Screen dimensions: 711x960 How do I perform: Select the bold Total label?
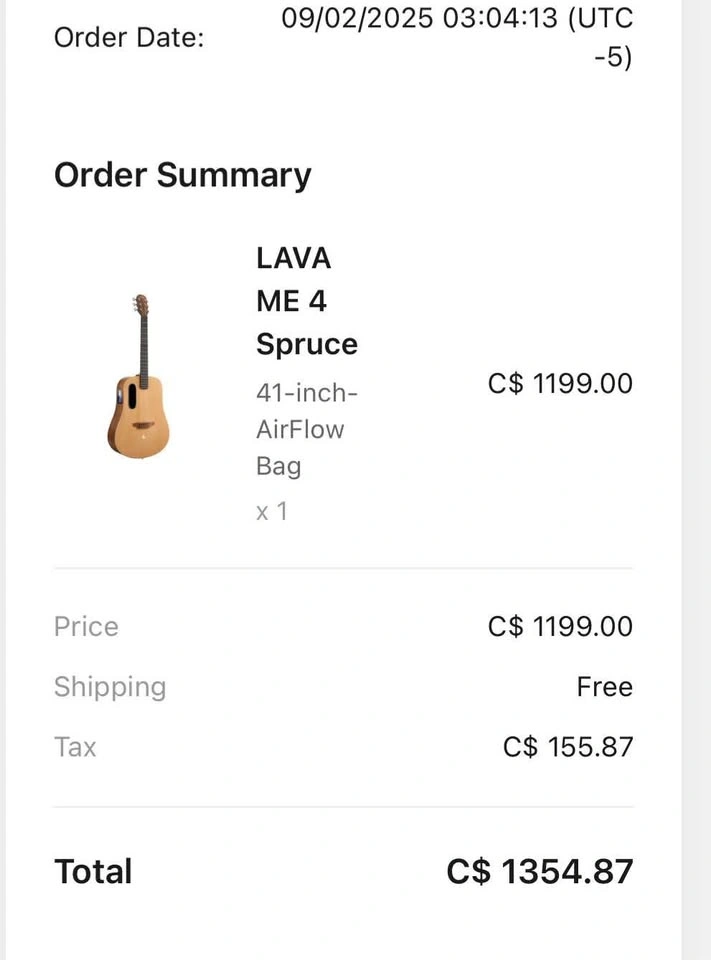(x=93, y=871)
